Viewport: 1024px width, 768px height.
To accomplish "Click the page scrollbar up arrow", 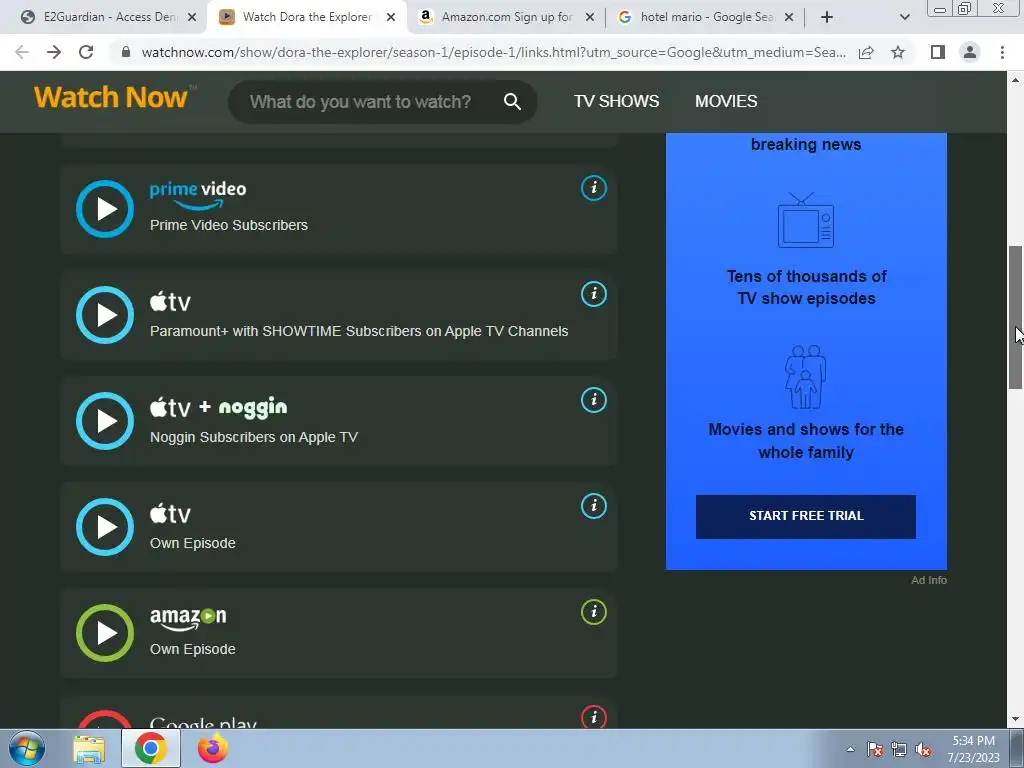I will pyautogui.click(x=1016, y=80).
